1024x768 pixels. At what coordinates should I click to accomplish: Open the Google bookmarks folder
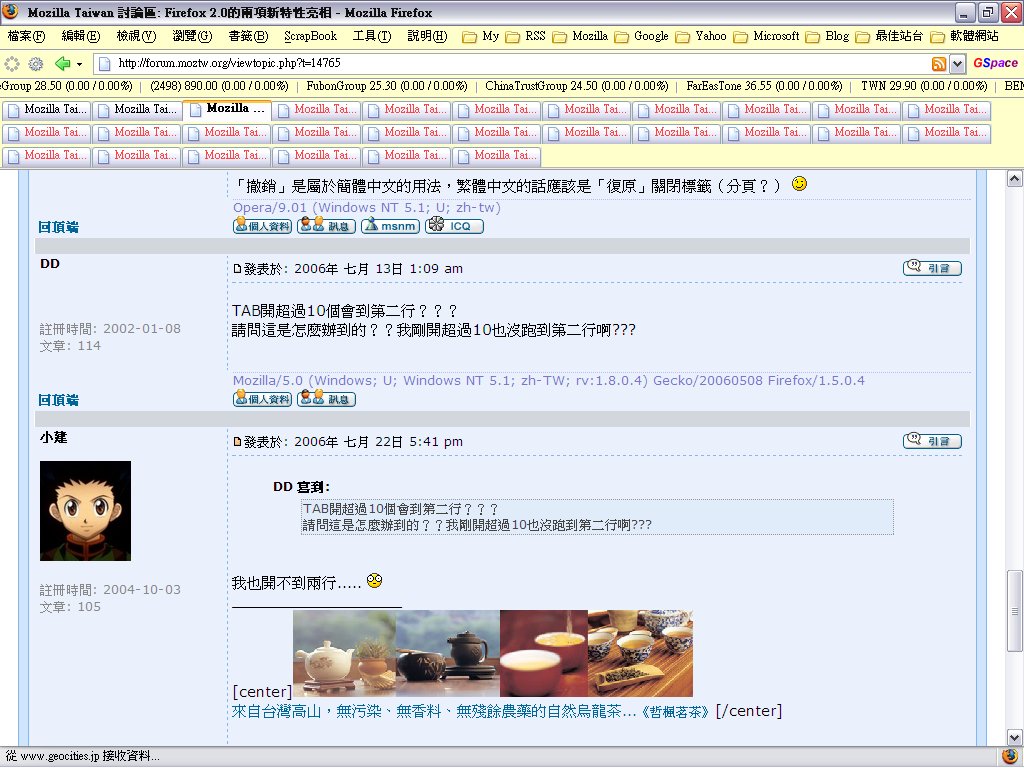pyautogui.click(x=641, y=36)
